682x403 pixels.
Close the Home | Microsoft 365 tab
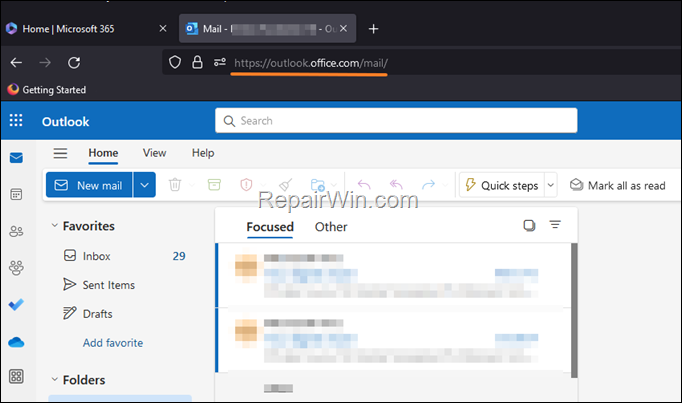[x=163, y=29]
